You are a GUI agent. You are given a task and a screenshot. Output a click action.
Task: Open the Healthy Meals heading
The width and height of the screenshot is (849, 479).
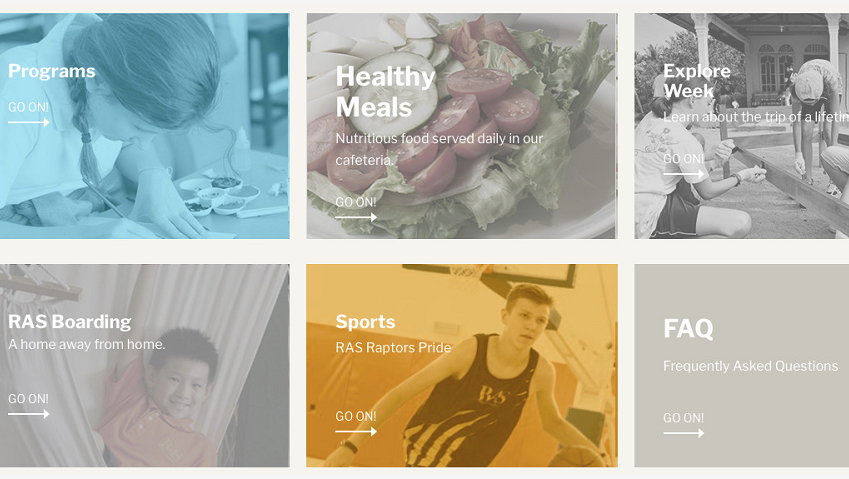point(385,91)
